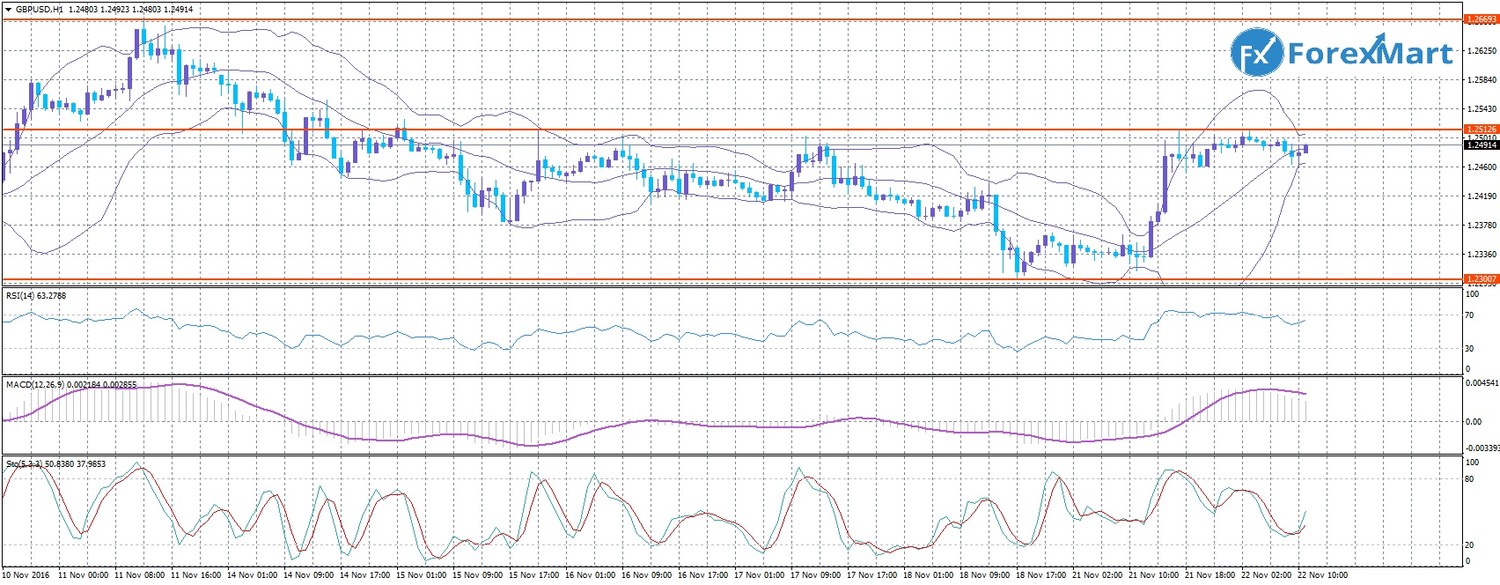Click the 1.26250 price scale label
Viewport: 1500px width, 585px height.
pyautogui.click(x=1480, y=51)
